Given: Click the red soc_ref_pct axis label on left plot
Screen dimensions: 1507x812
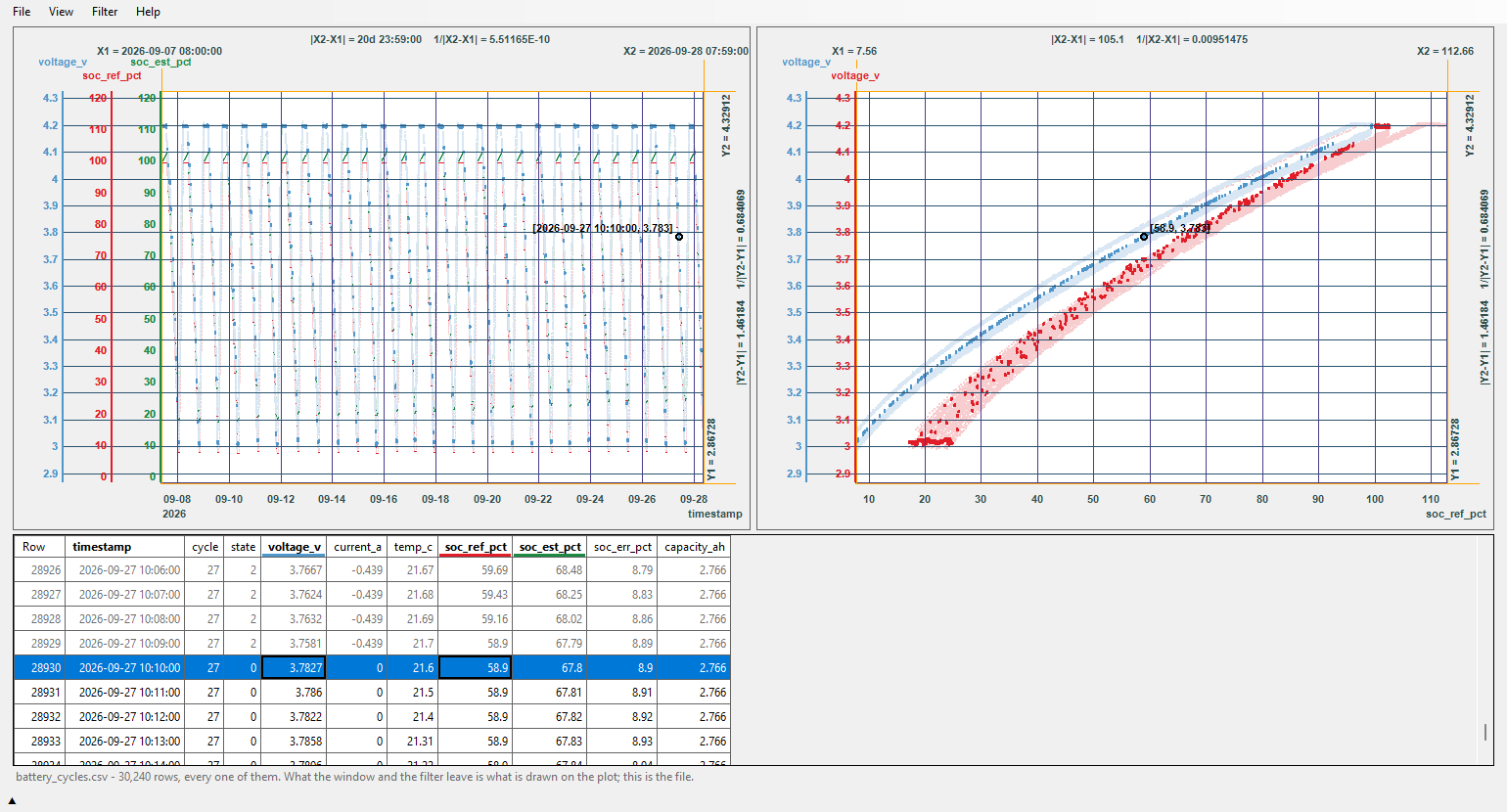Looking at the screenshot, I should tap(112, 75).
